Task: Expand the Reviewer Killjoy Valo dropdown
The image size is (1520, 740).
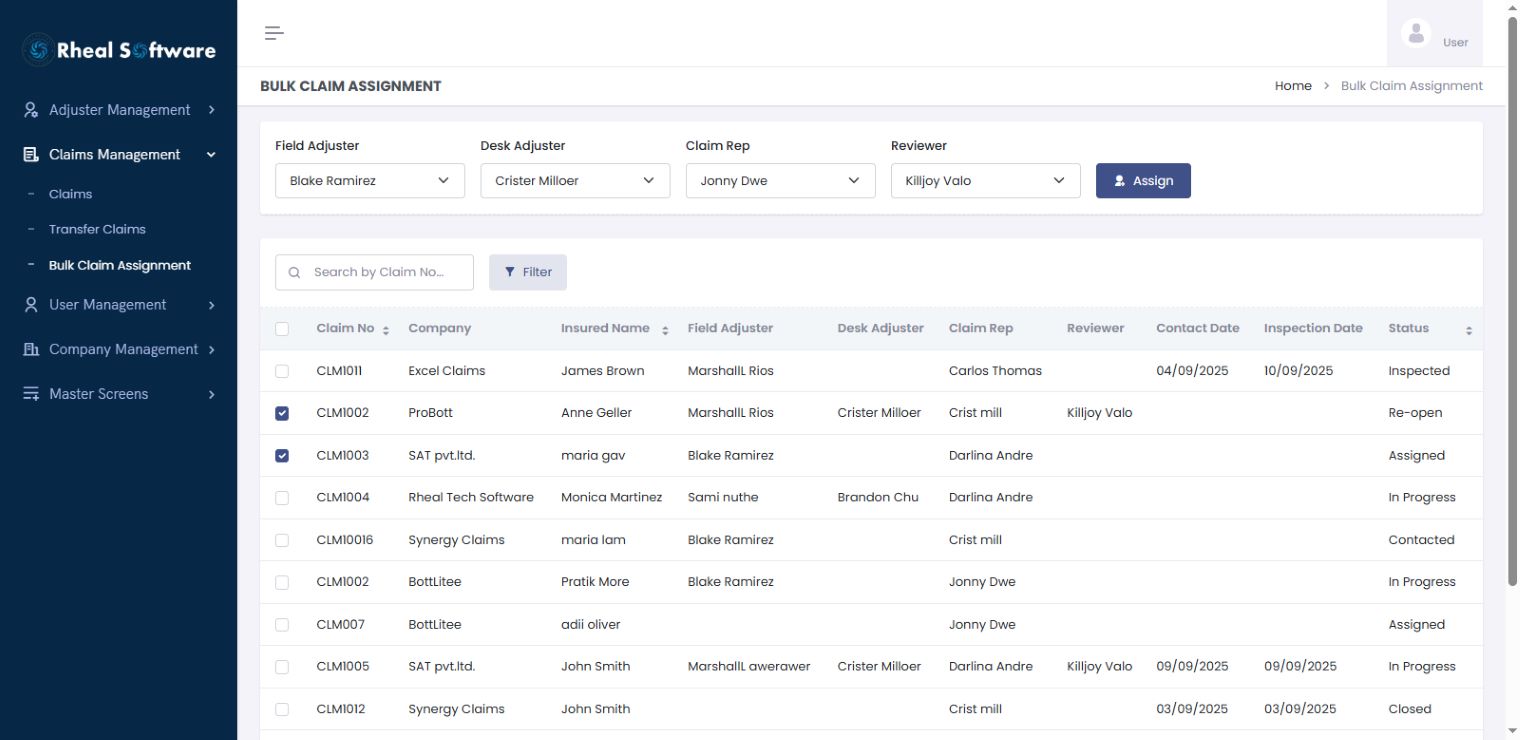Action: [x=986, y=181]
